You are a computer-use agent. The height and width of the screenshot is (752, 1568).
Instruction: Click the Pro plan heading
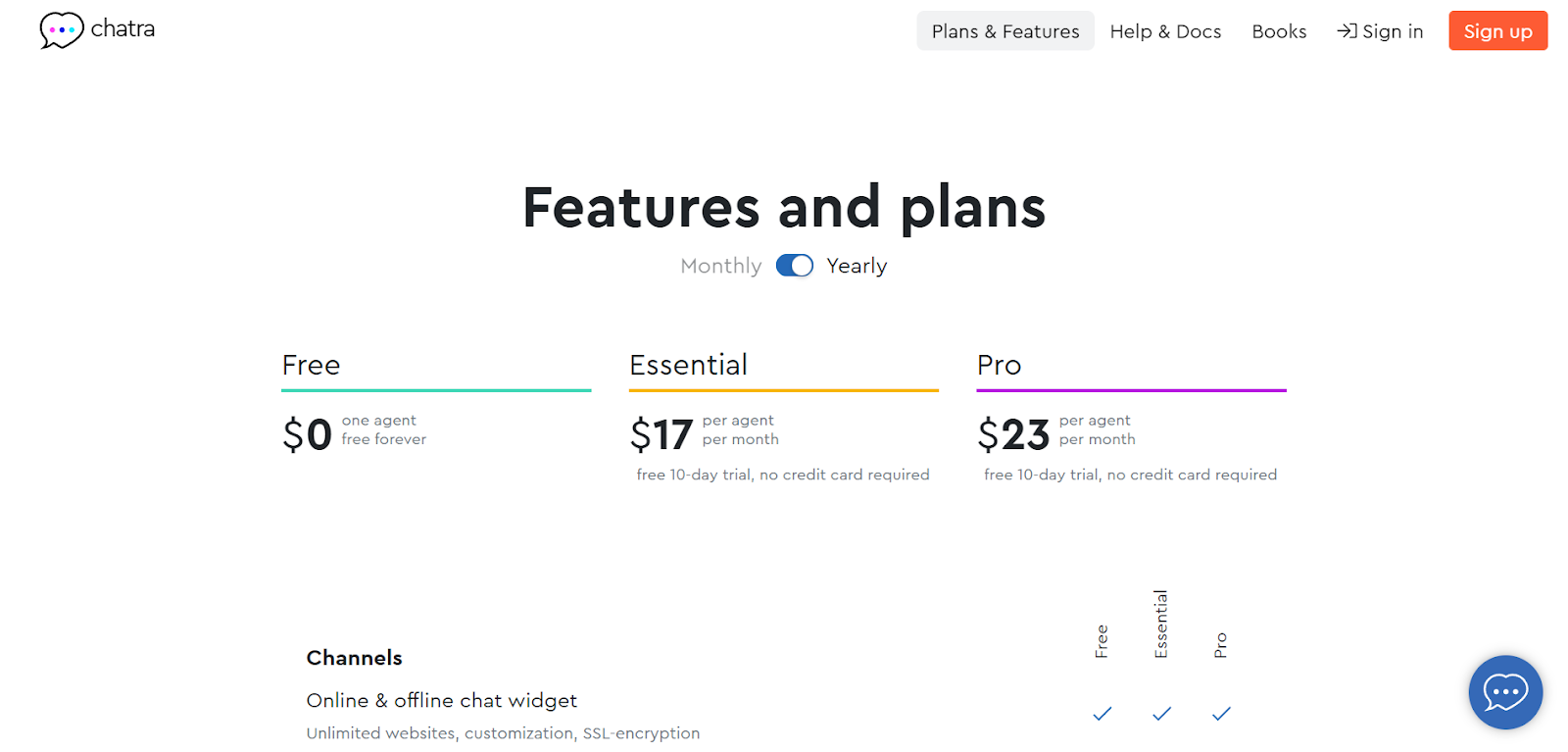point(999,365)
